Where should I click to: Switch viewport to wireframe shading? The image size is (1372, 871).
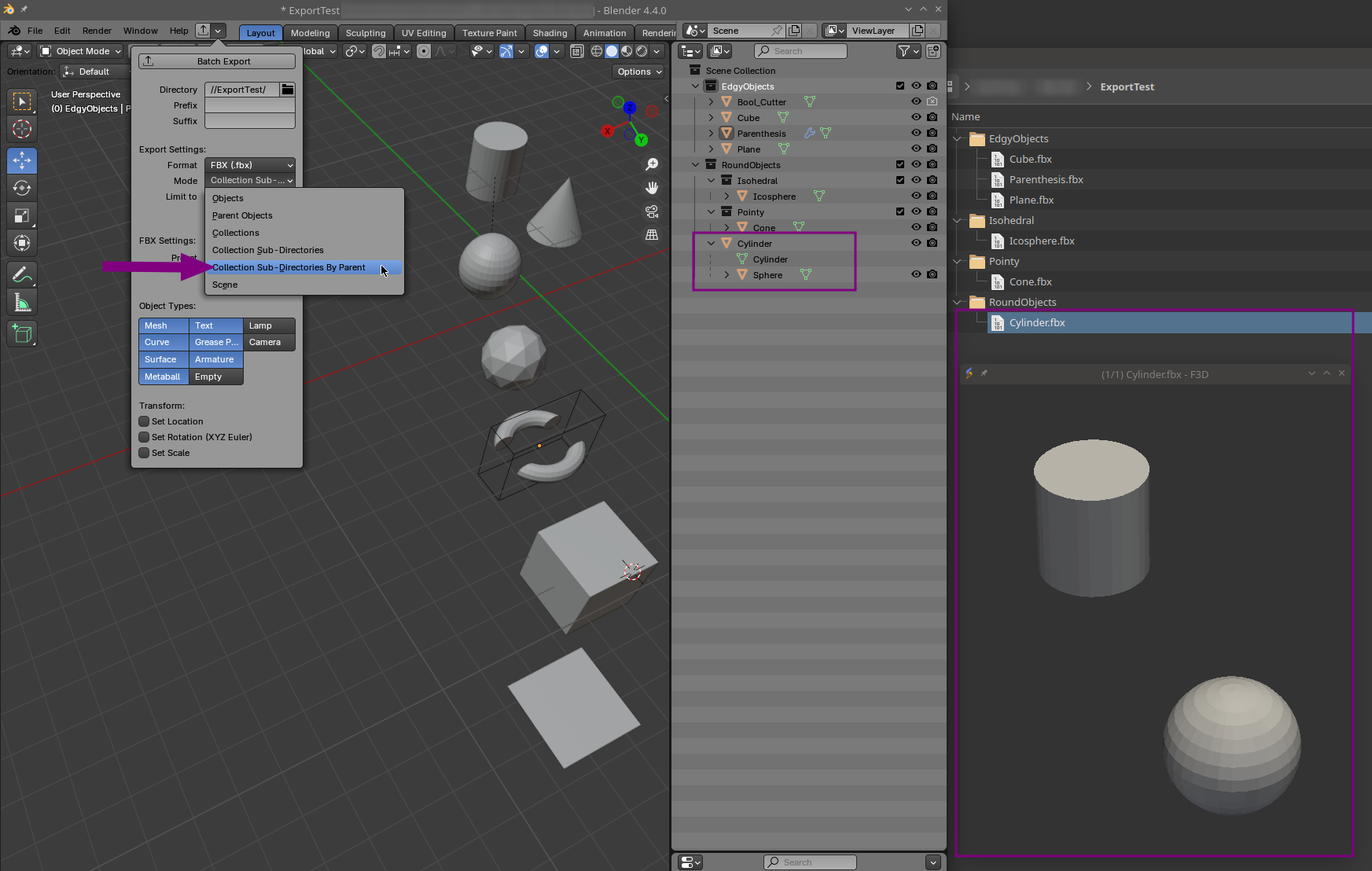pos(597,50)
